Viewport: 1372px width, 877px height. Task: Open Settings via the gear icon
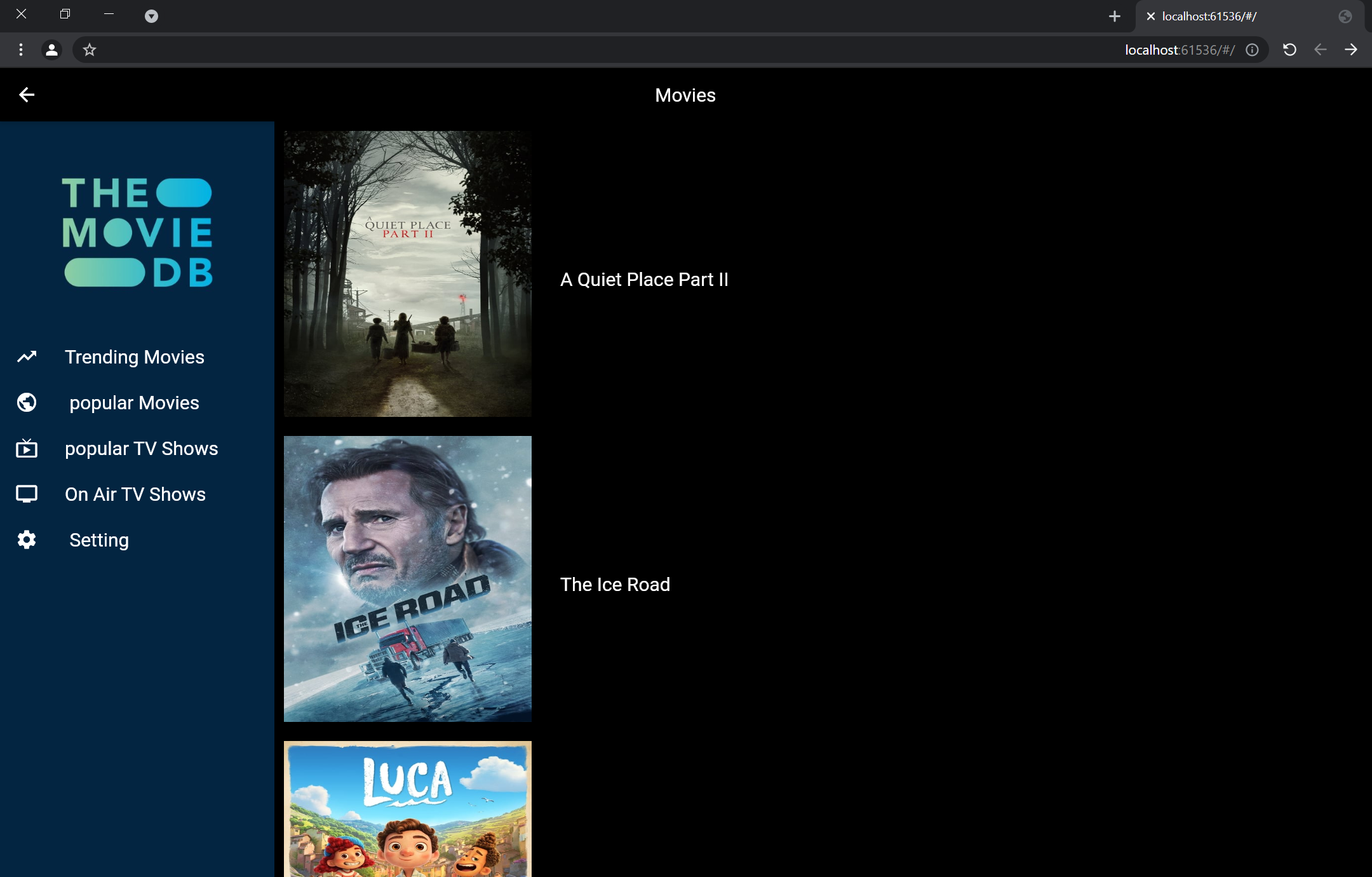tap(27, 540)
